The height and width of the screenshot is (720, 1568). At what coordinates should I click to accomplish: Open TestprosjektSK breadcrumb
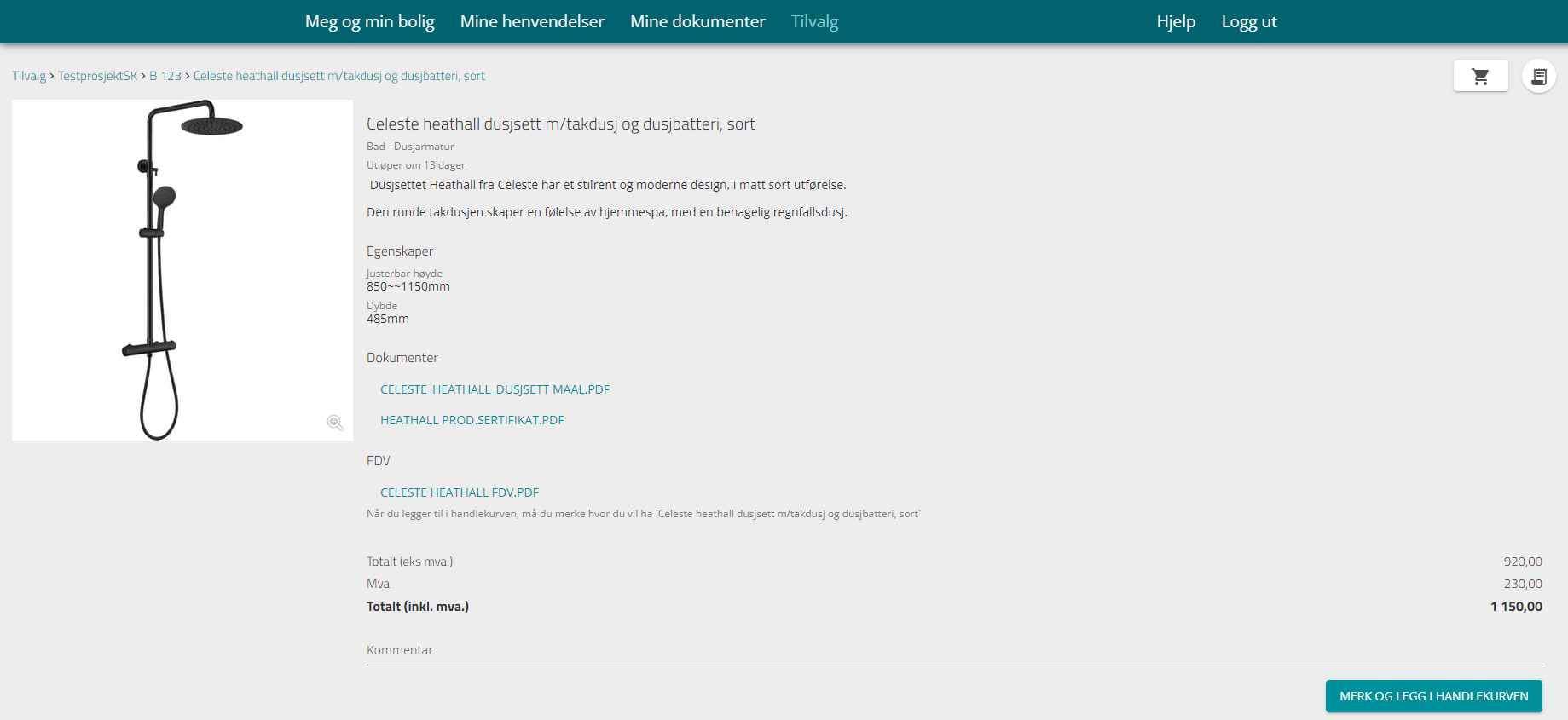coord(98,76)
